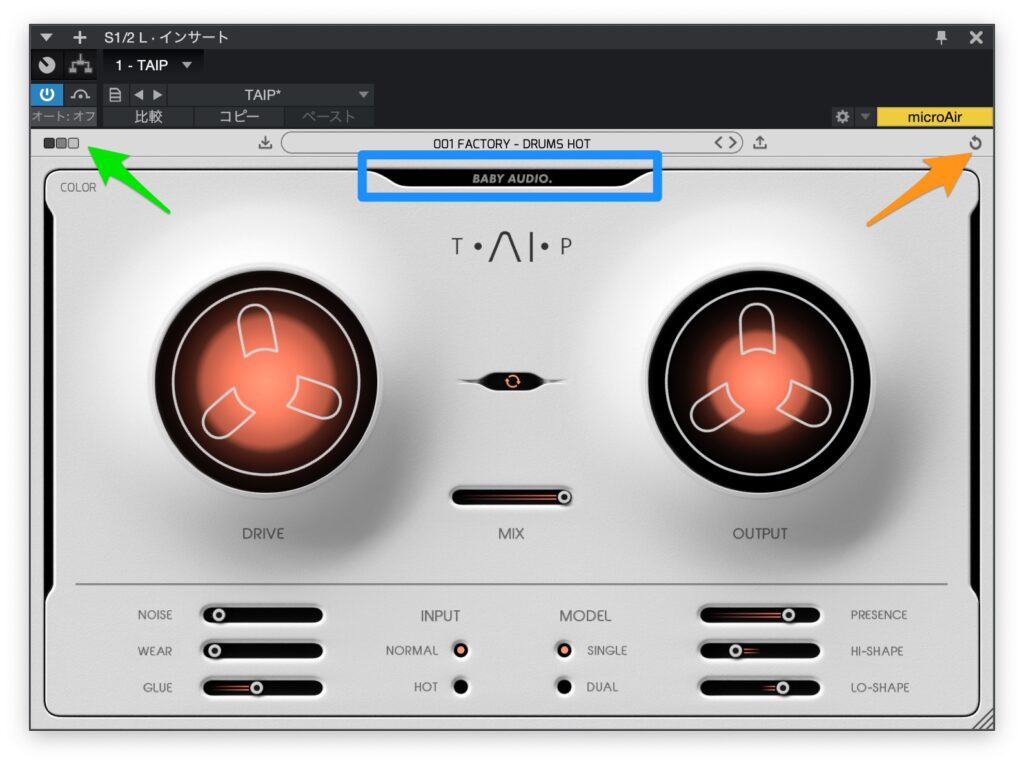Open the settings gear icon

point(842,117)
